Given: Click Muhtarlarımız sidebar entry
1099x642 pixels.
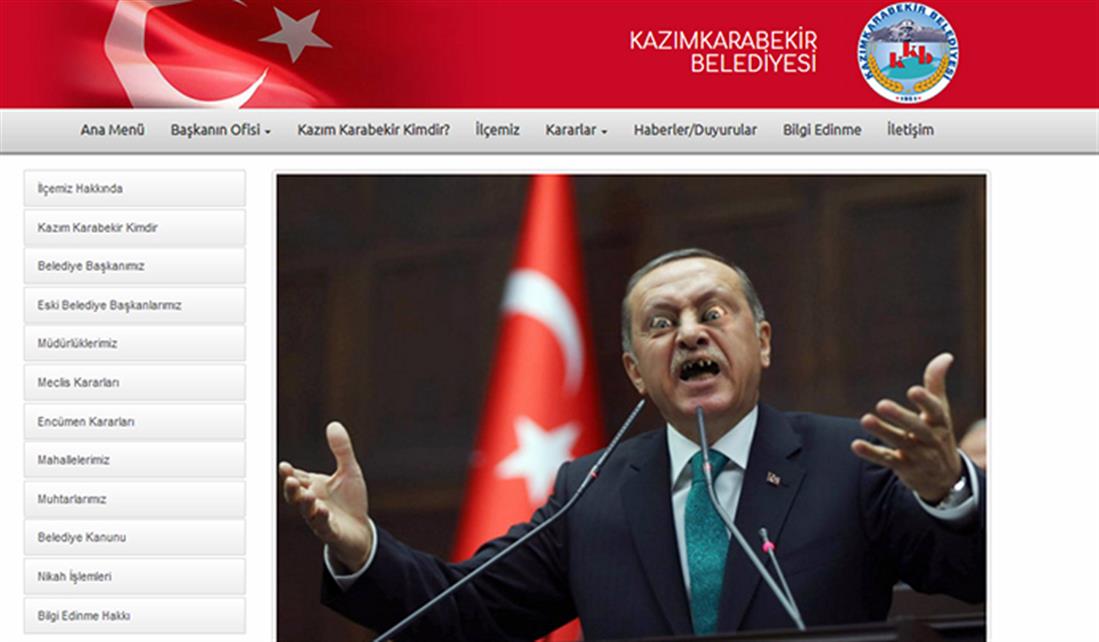Looking at the screenshot, I should coord(134,499).
